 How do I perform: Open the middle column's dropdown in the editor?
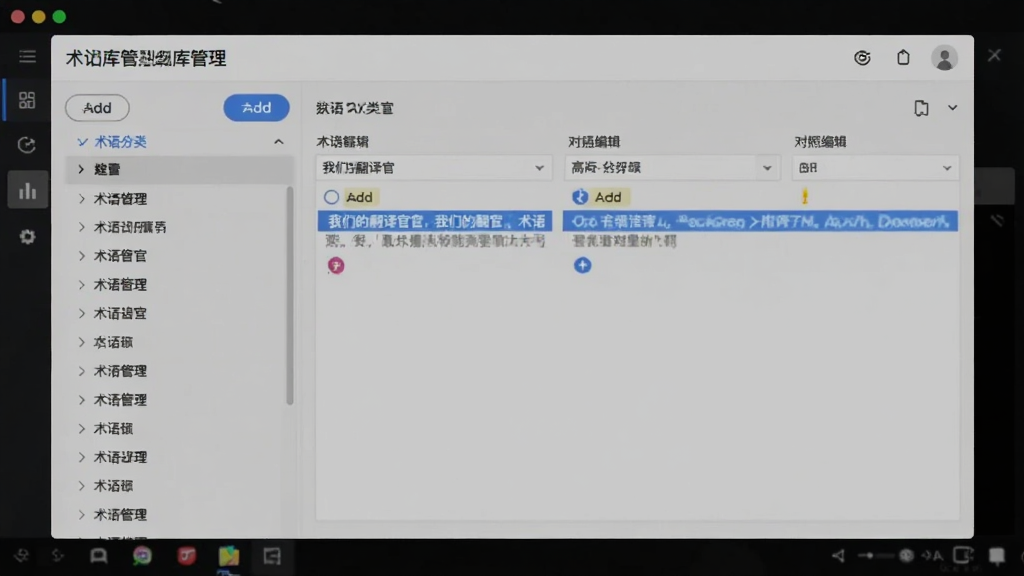[x=671, y=168]
